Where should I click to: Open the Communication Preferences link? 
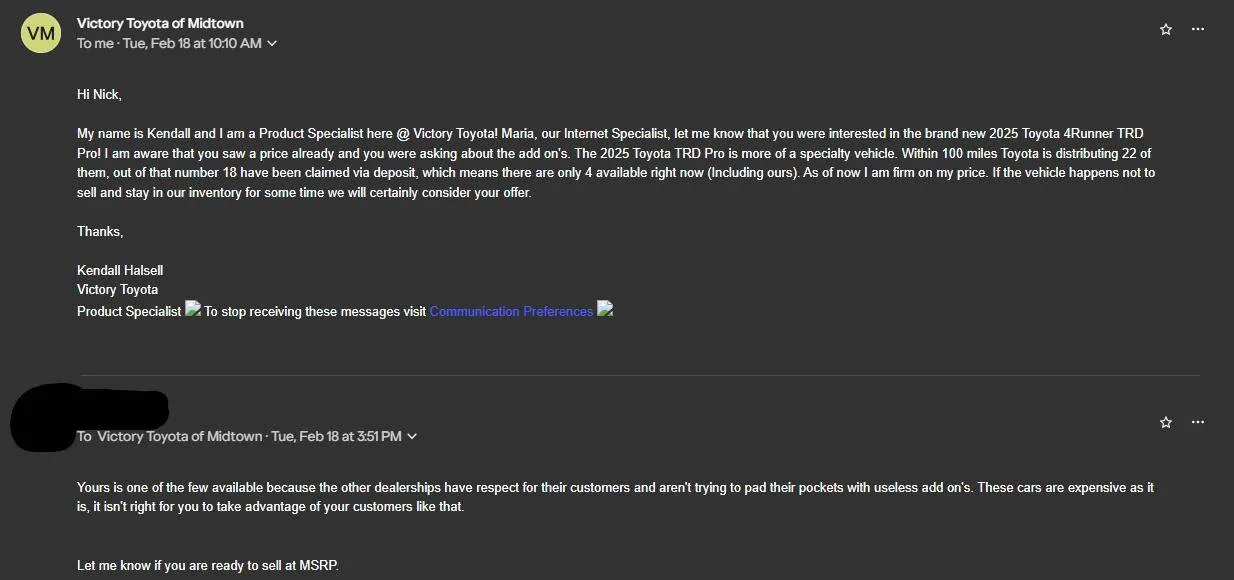(511, 312)
